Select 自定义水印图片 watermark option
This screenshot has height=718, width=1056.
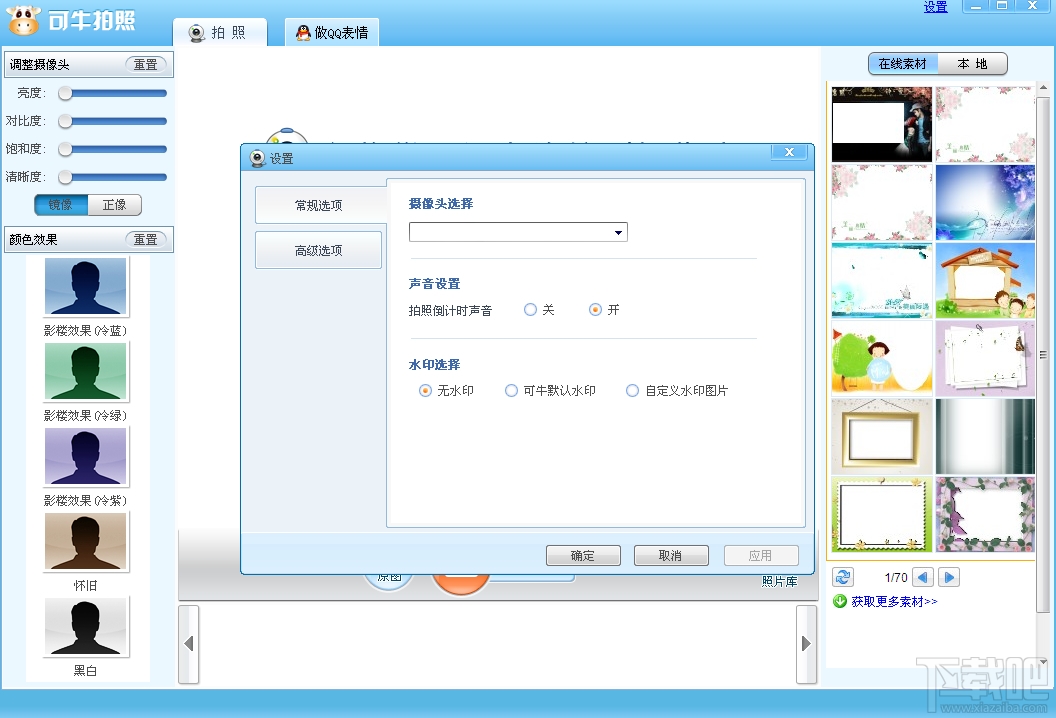coord(632,391)
